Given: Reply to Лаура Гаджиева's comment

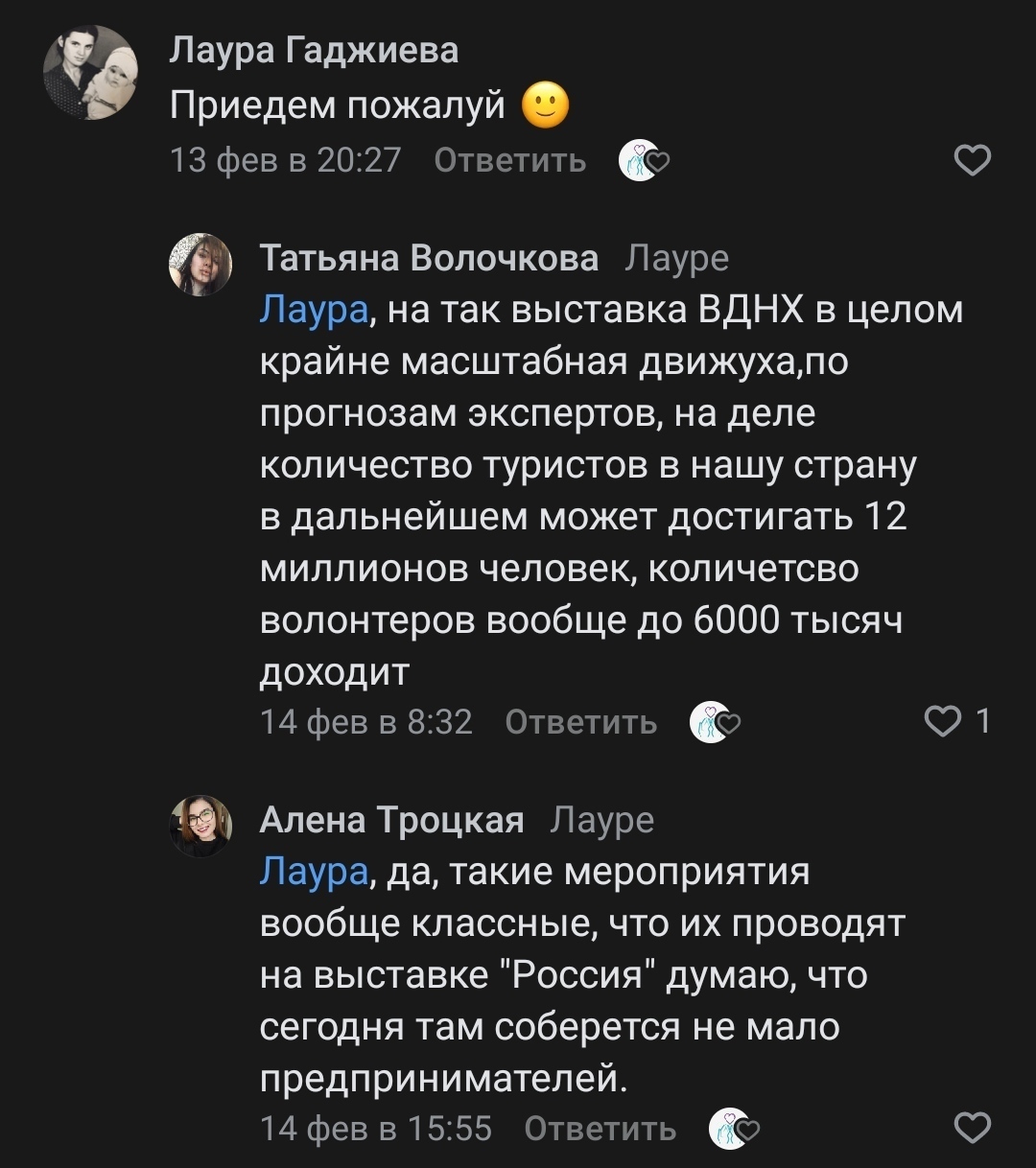Looking at the screenshot, I should click(x=509, y=160).
